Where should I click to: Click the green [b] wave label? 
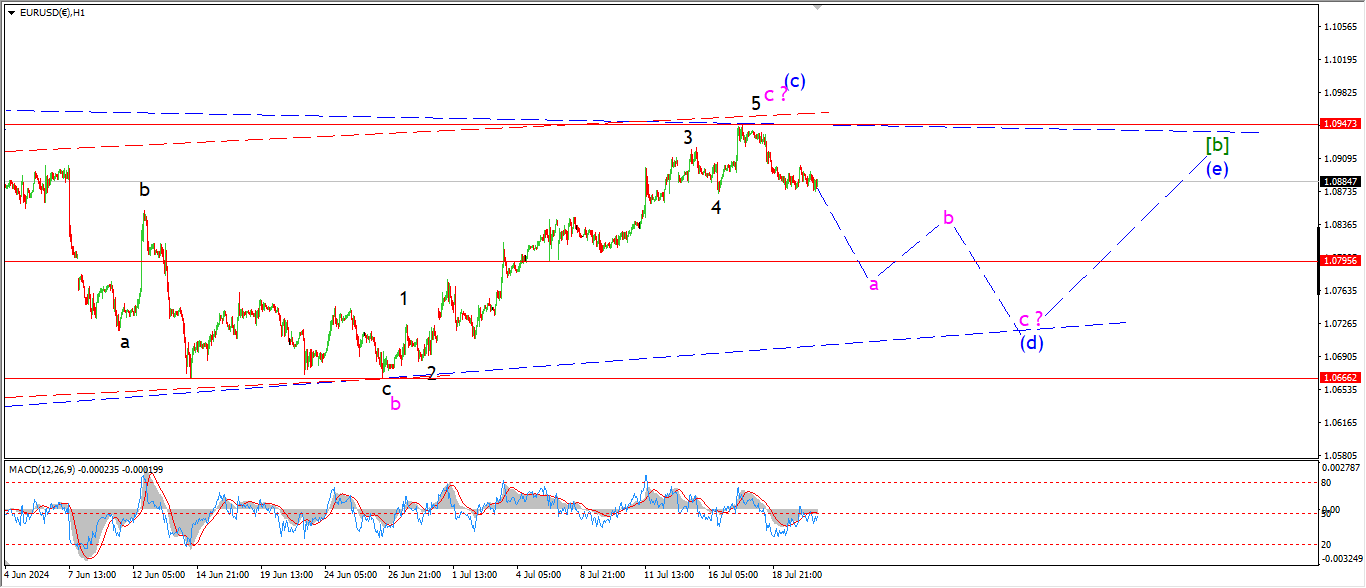1216,145
